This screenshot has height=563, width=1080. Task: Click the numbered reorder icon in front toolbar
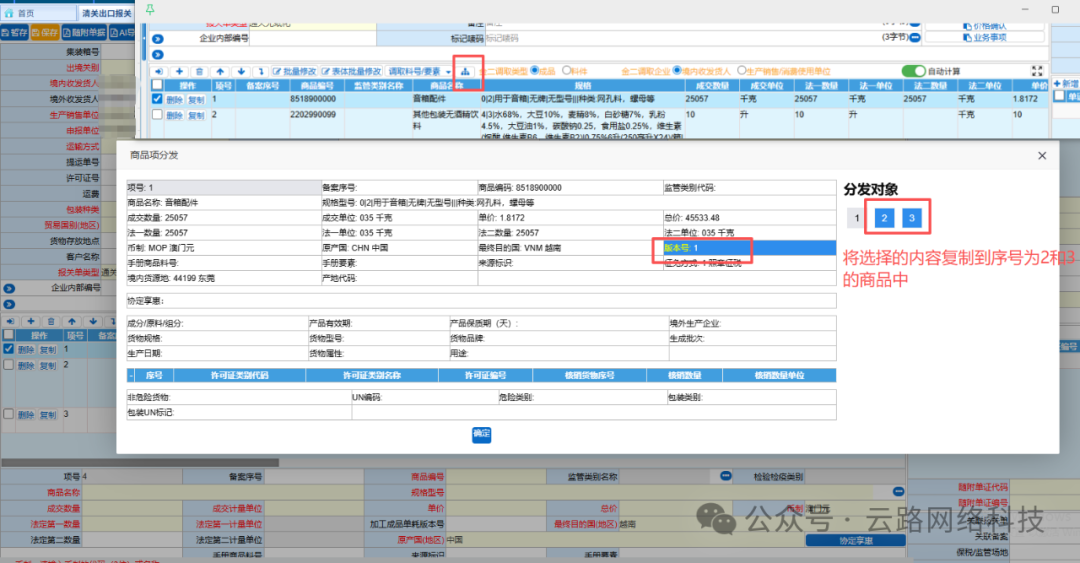[x=260, y=72]
